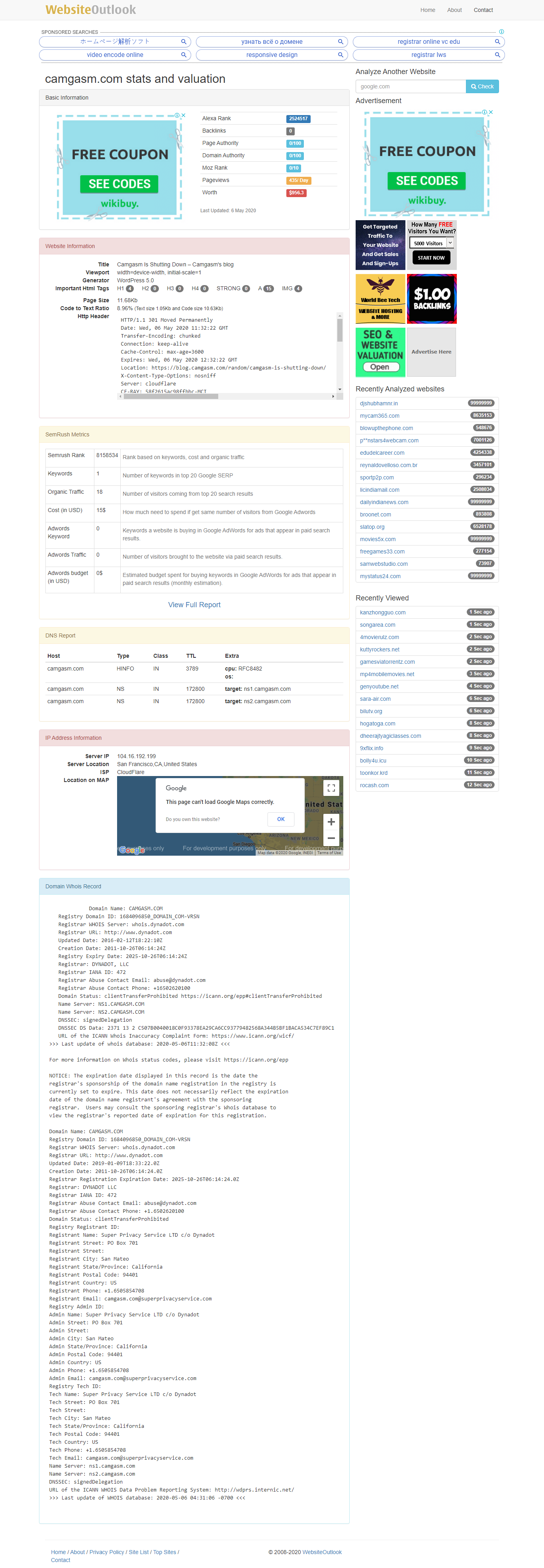
Task: Open footer Top Sites link
Action: (x=164, y=1552)
